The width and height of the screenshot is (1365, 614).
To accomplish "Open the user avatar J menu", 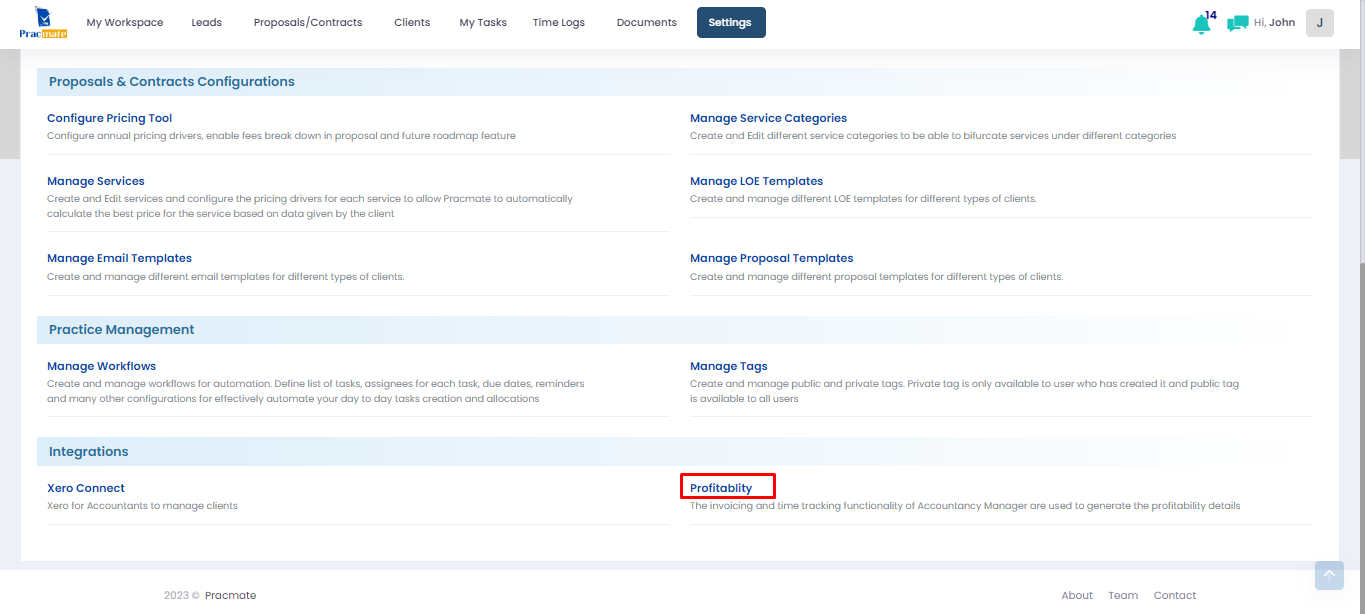I will coord(1320,23).
